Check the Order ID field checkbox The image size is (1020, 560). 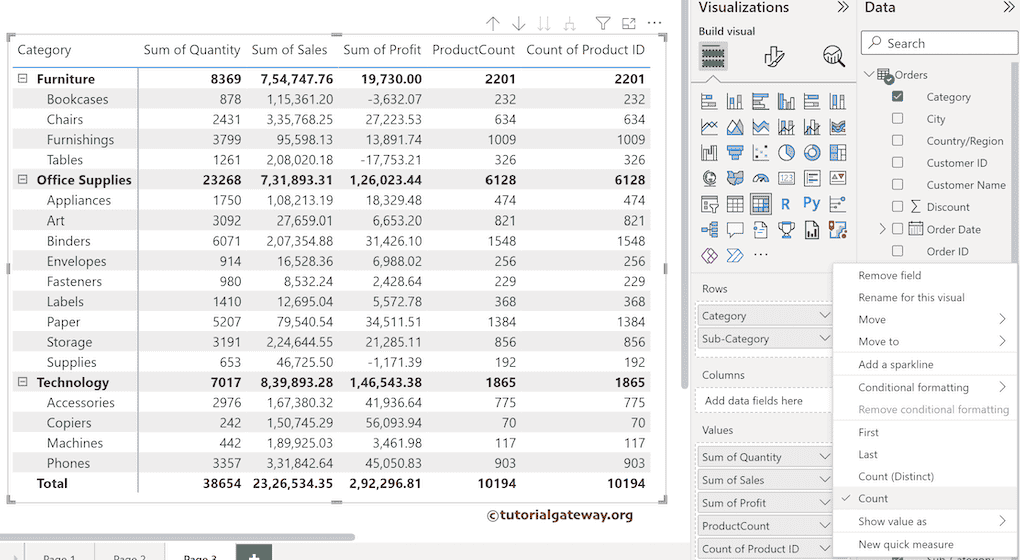pos(898,251)
